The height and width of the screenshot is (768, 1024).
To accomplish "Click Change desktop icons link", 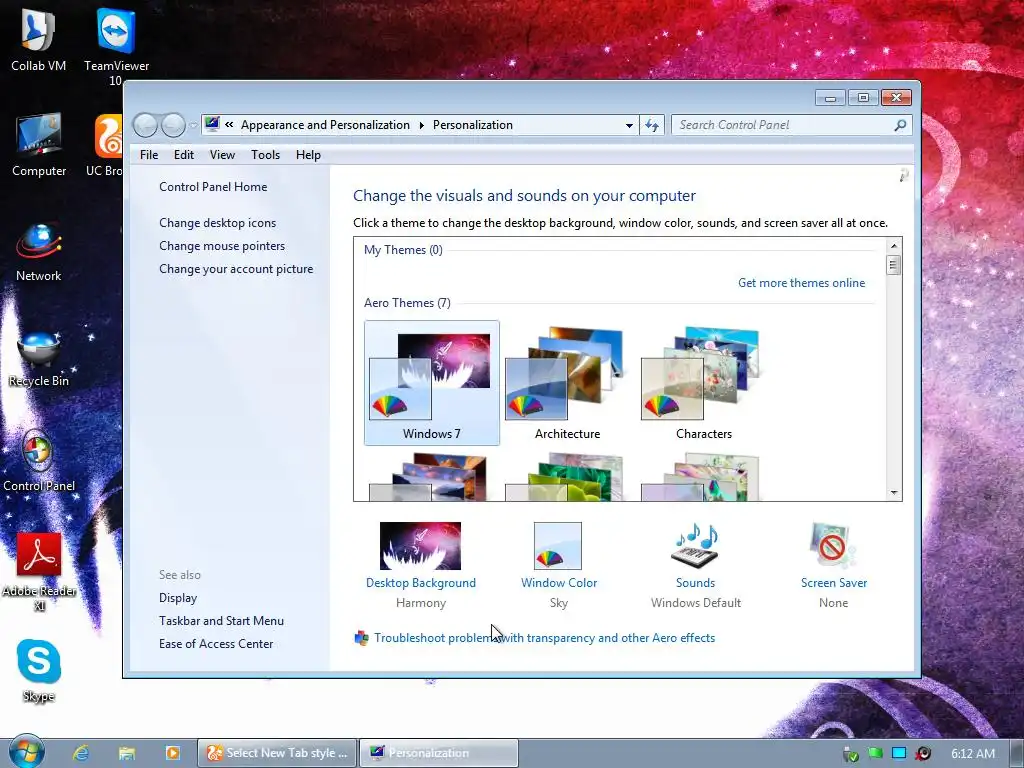I will click(x=217, y=223).
